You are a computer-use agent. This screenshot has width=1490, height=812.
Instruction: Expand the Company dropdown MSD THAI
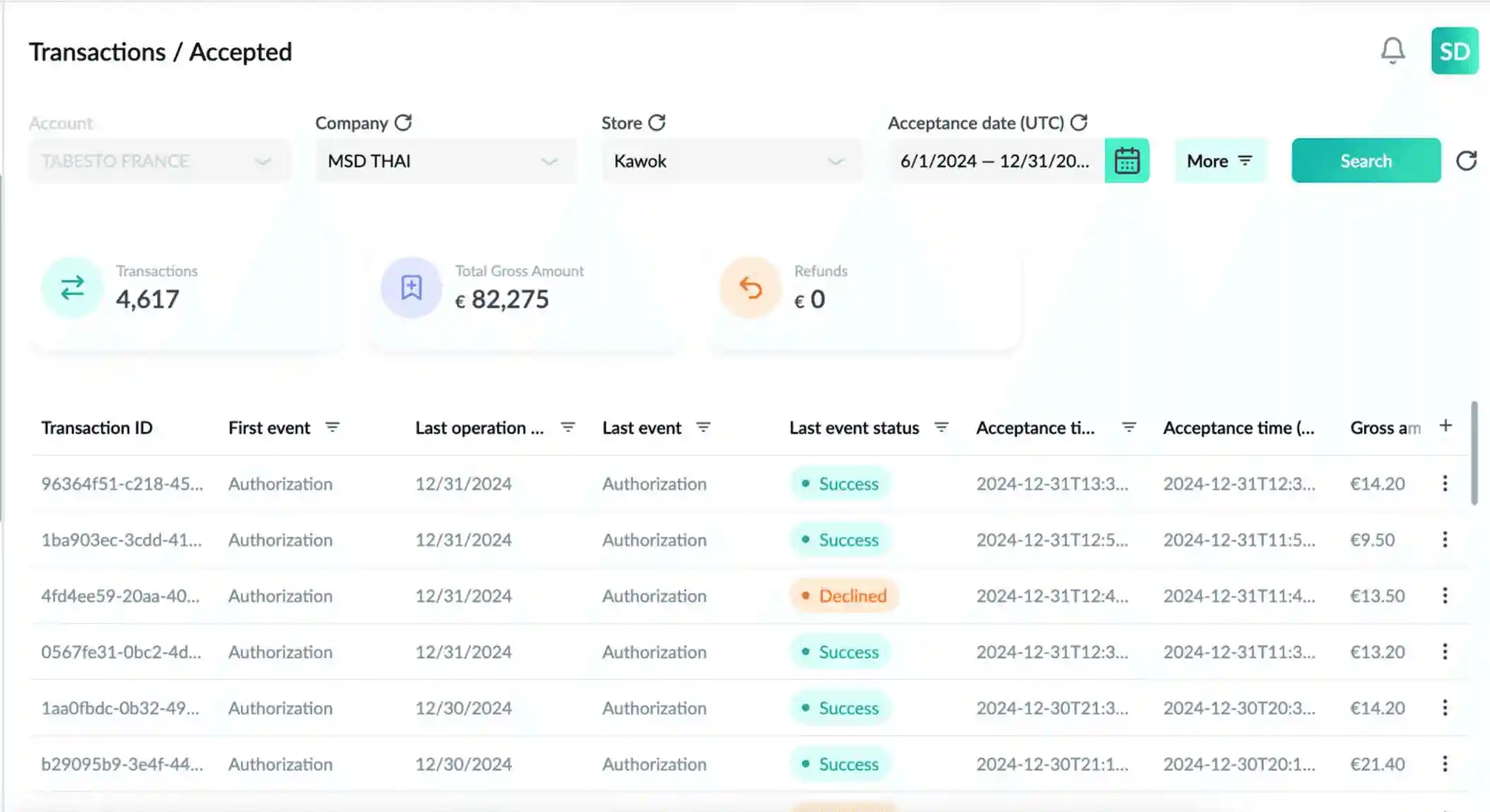point(445,161)
